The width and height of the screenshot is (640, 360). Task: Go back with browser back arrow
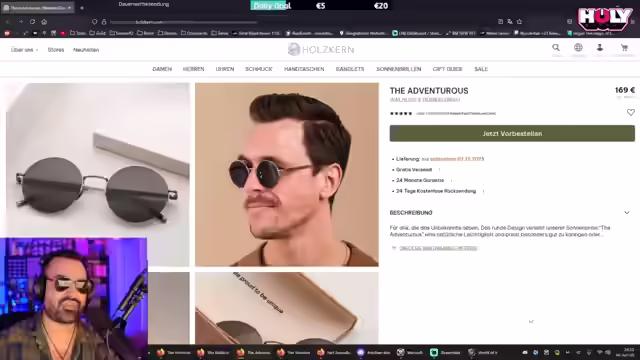(8, 22)
